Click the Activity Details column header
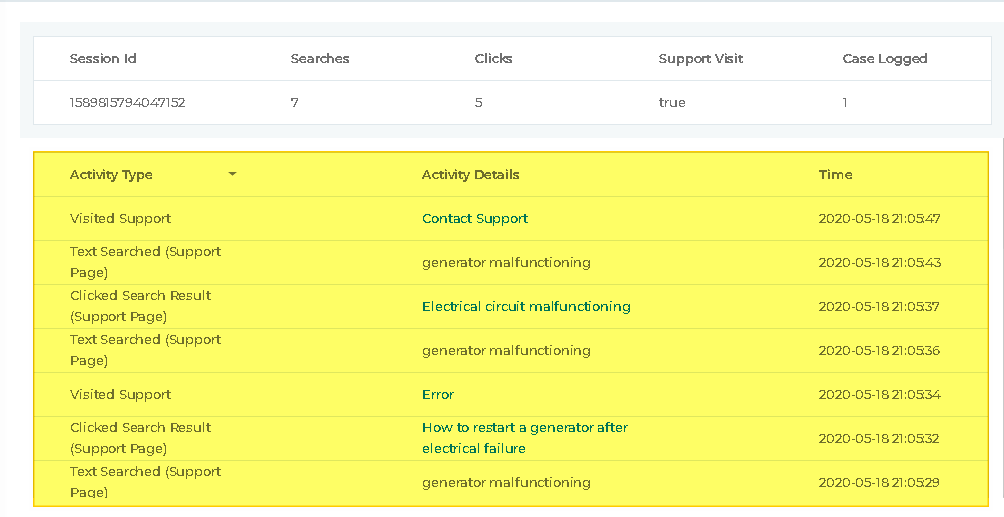Viewport: 1004px width, 517px height. (x=471, y=174)
